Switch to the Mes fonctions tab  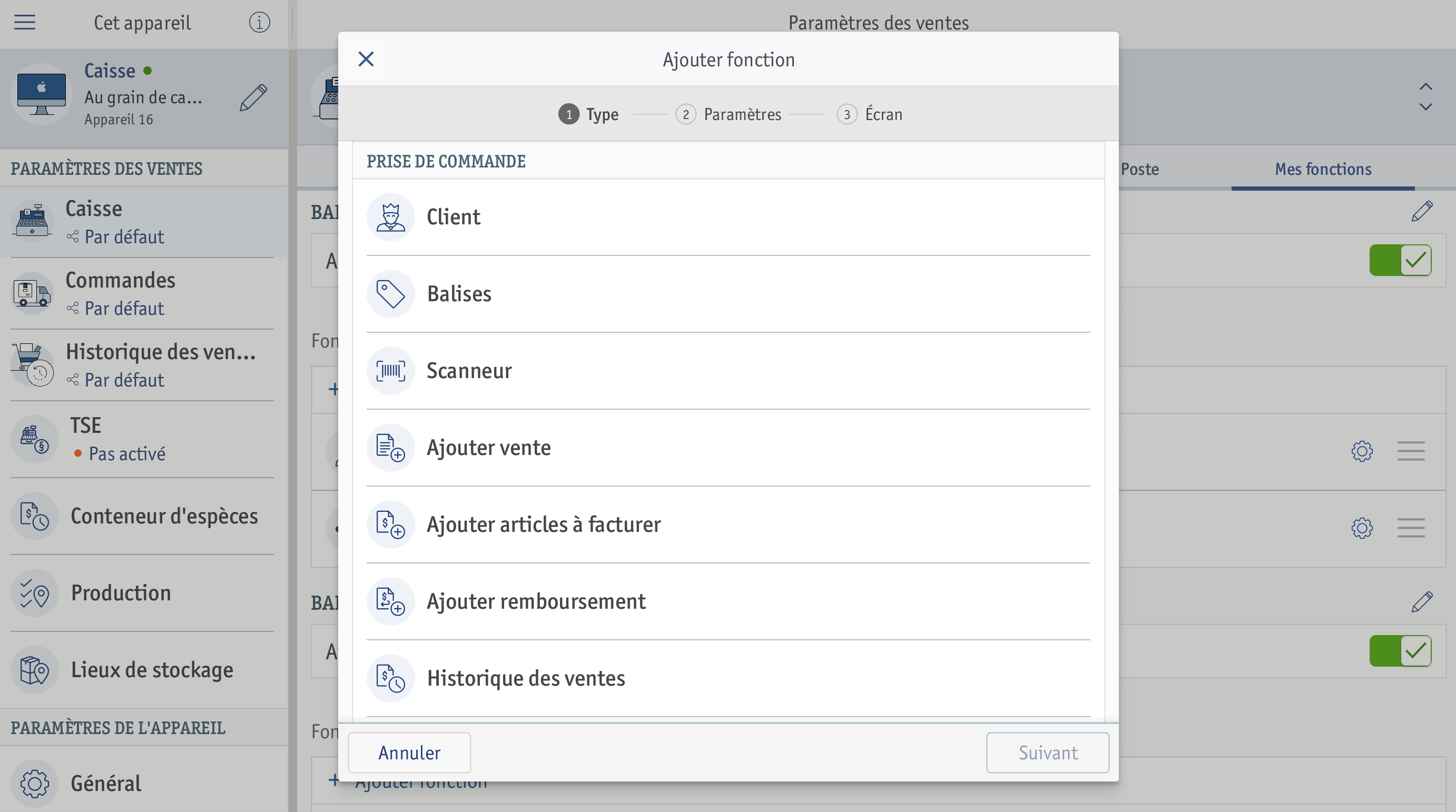click(1323, 169)
